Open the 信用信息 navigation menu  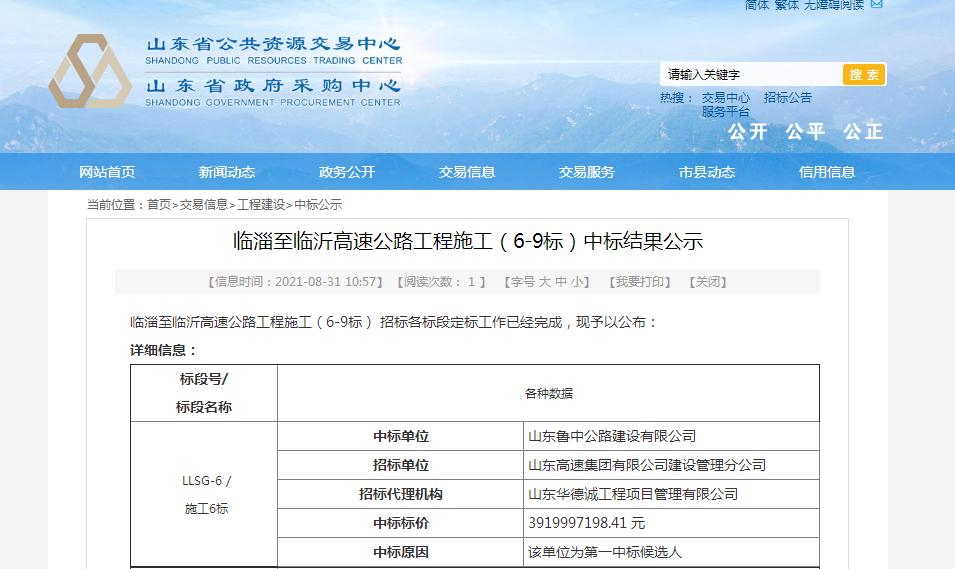click(x=827, y=172)
